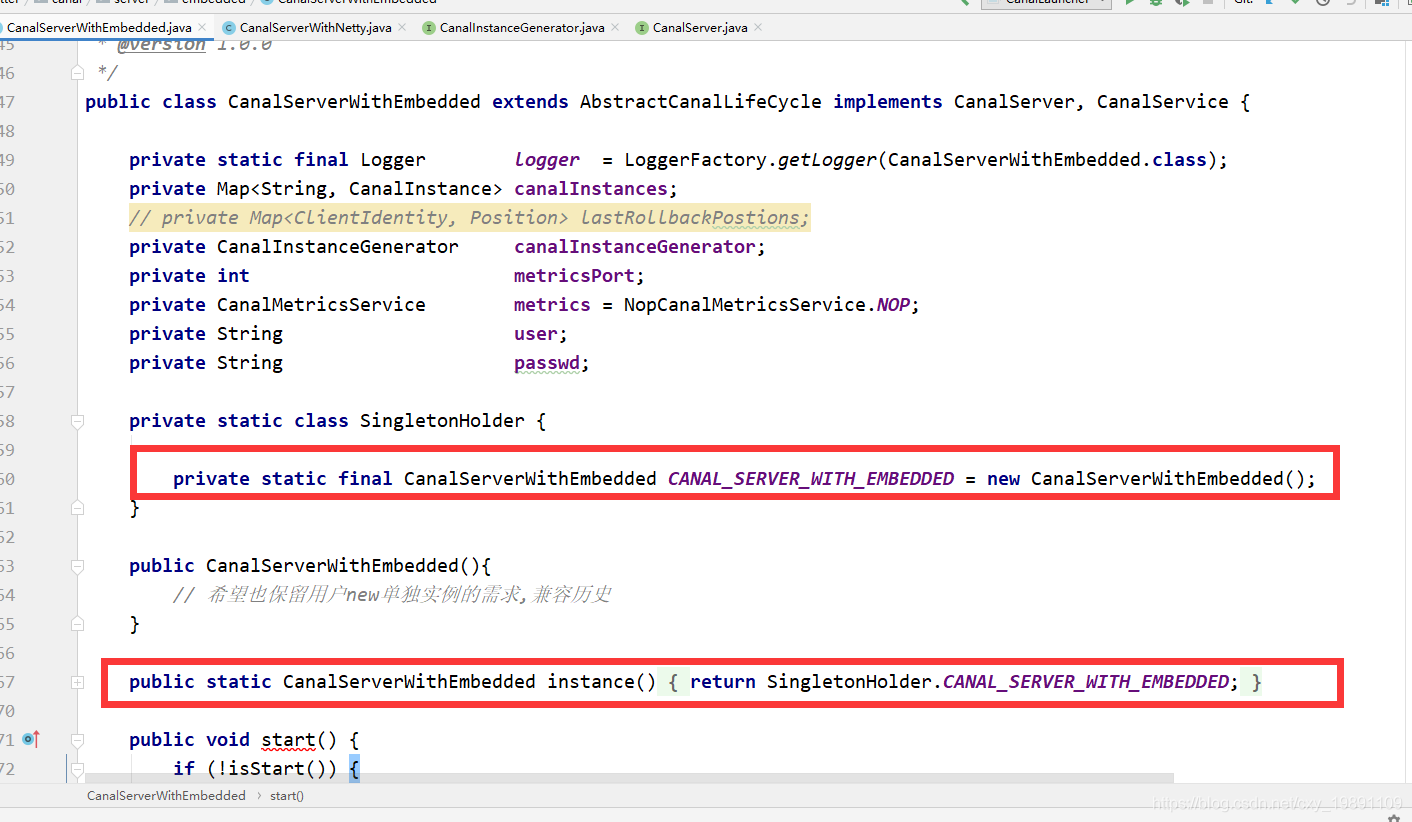Click the Chinese comment inside the constructor
Screen dimensions: 1412x822
[x=391, y=595]
